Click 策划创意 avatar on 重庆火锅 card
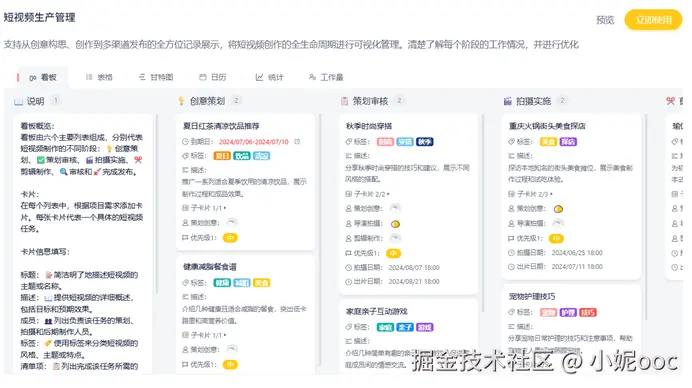This screenshot has width=692, height=388. pyautogui.click(x=558, y=208)
